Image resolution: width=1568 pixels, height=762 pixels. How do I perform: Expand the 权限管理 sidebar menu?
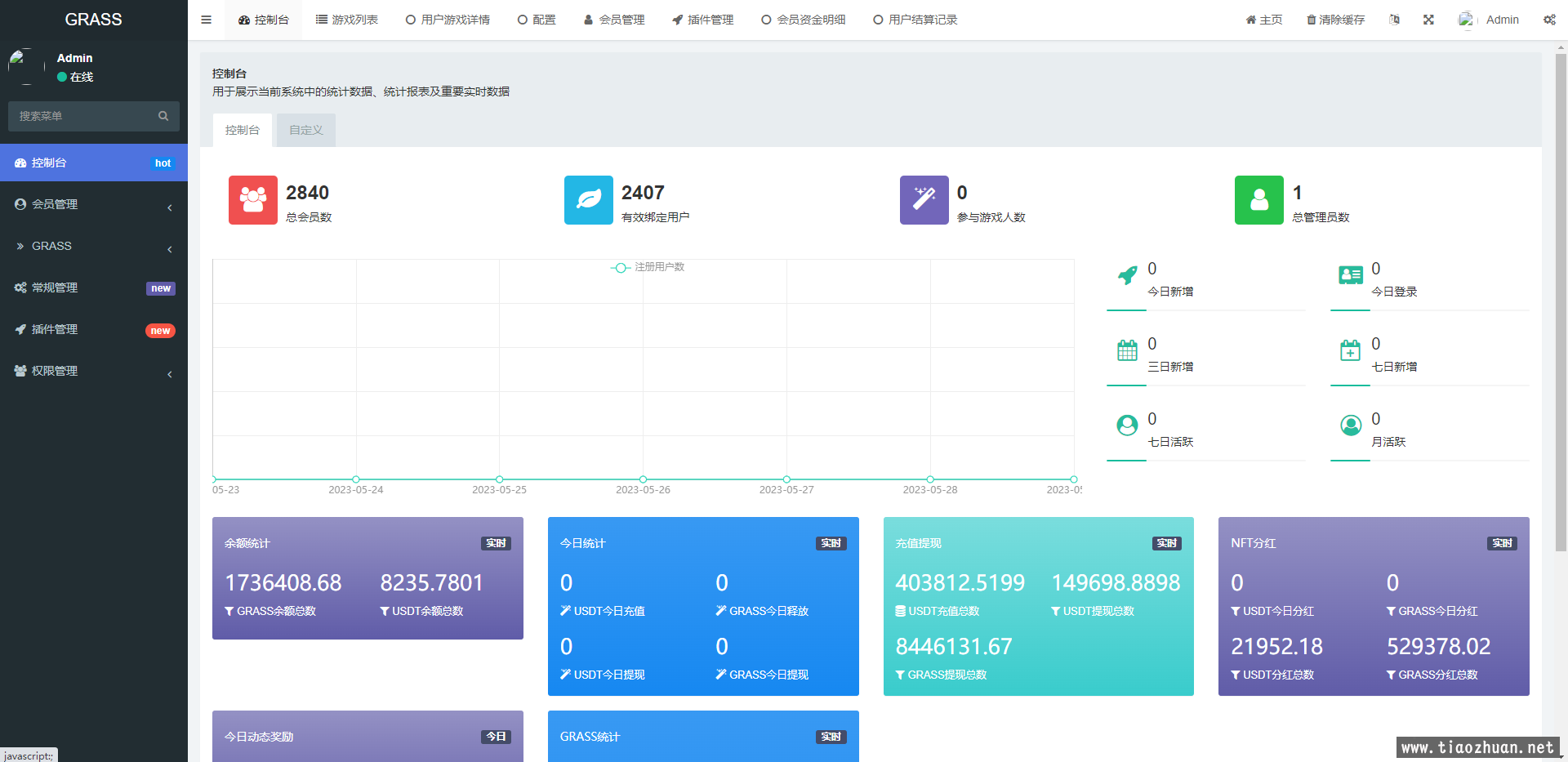[94, 371]
